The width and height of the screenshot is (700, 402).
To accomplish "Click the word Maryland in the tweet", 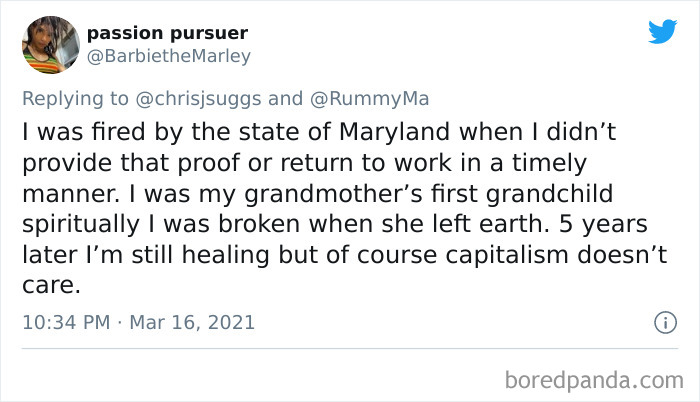I will point(394,133).
